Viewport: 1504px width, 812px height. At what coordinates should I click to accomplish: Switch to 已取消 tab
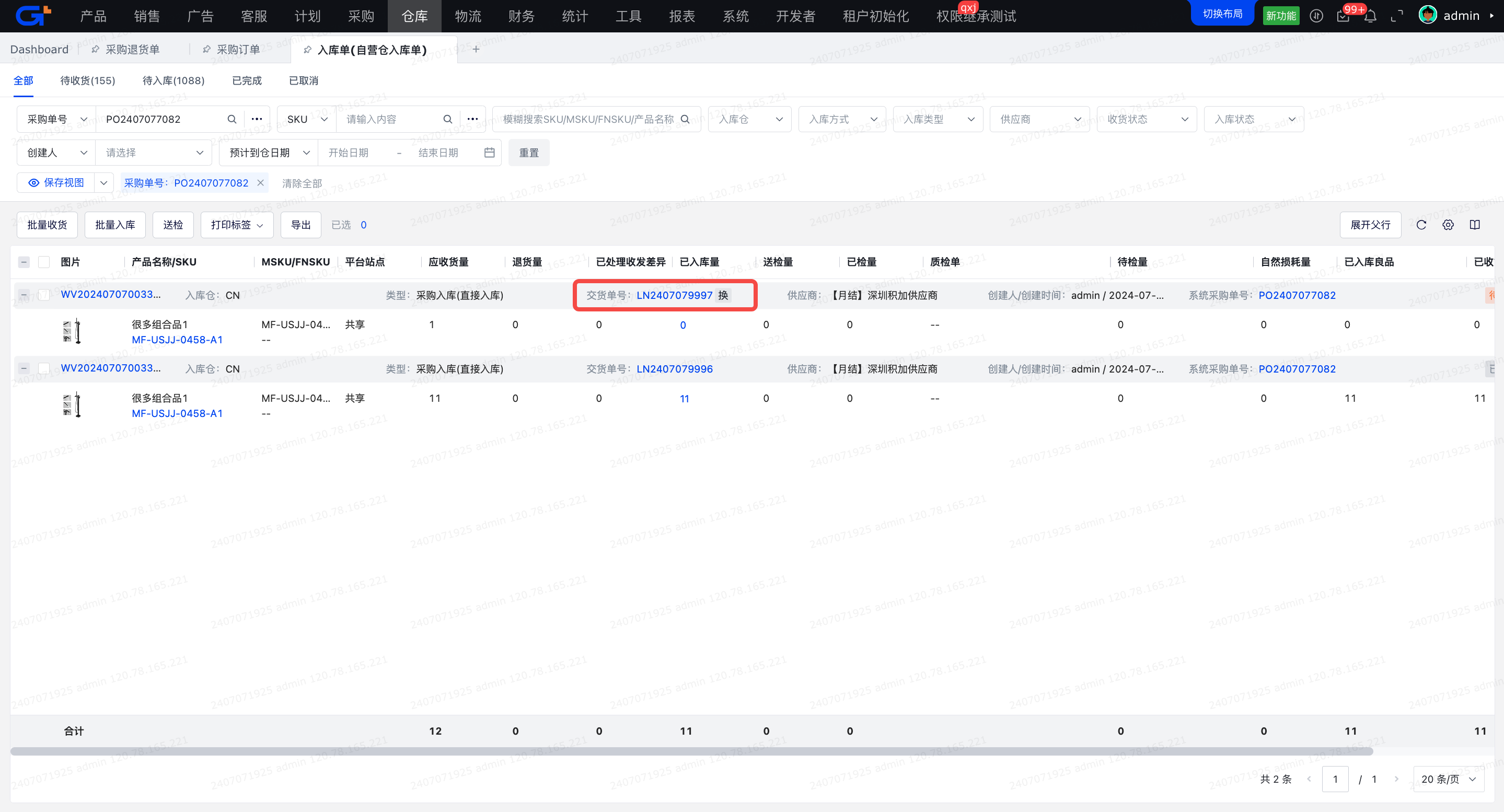pos(304,80)
